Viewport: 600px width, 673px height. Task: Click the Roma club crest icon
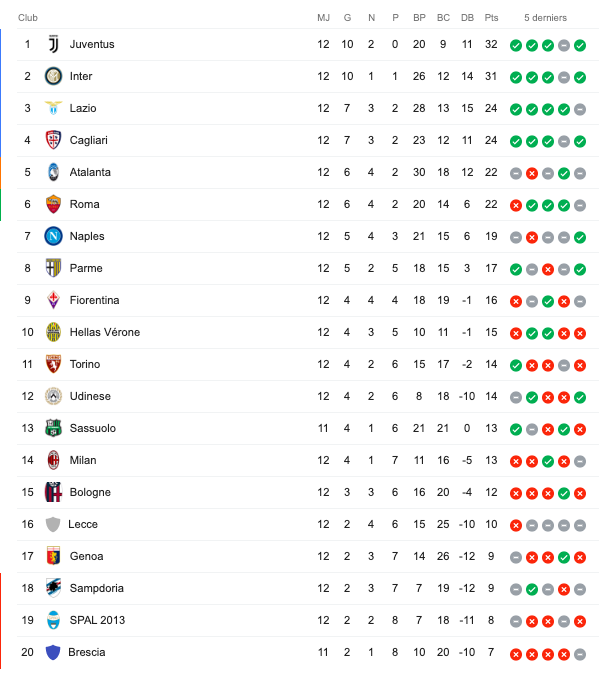click(x=53, y=204)
